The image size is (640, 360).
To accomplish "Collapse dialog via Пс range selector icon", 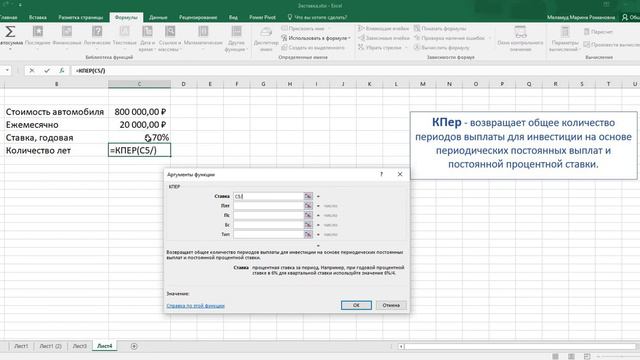I will click(308, 215).
